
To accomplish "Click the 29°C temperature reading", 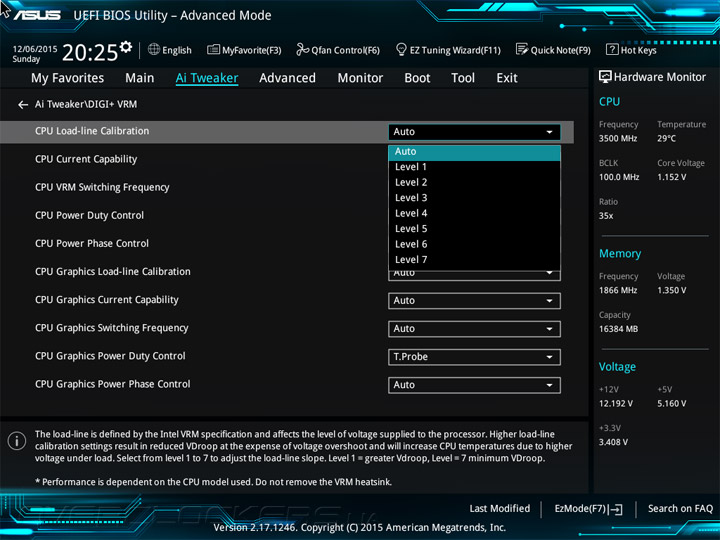I will coord(666,139).
